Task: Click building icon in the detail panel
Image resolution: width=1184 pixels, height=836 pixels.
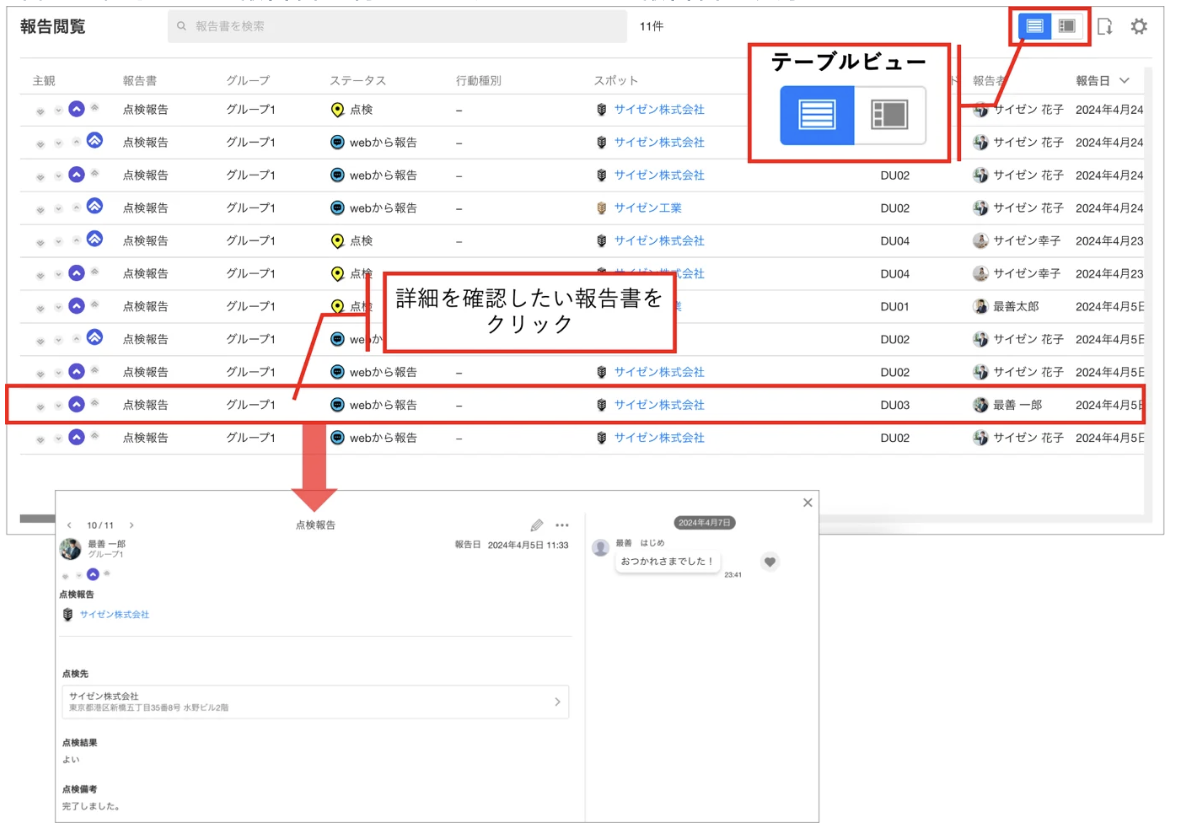Action: (67, 615)
